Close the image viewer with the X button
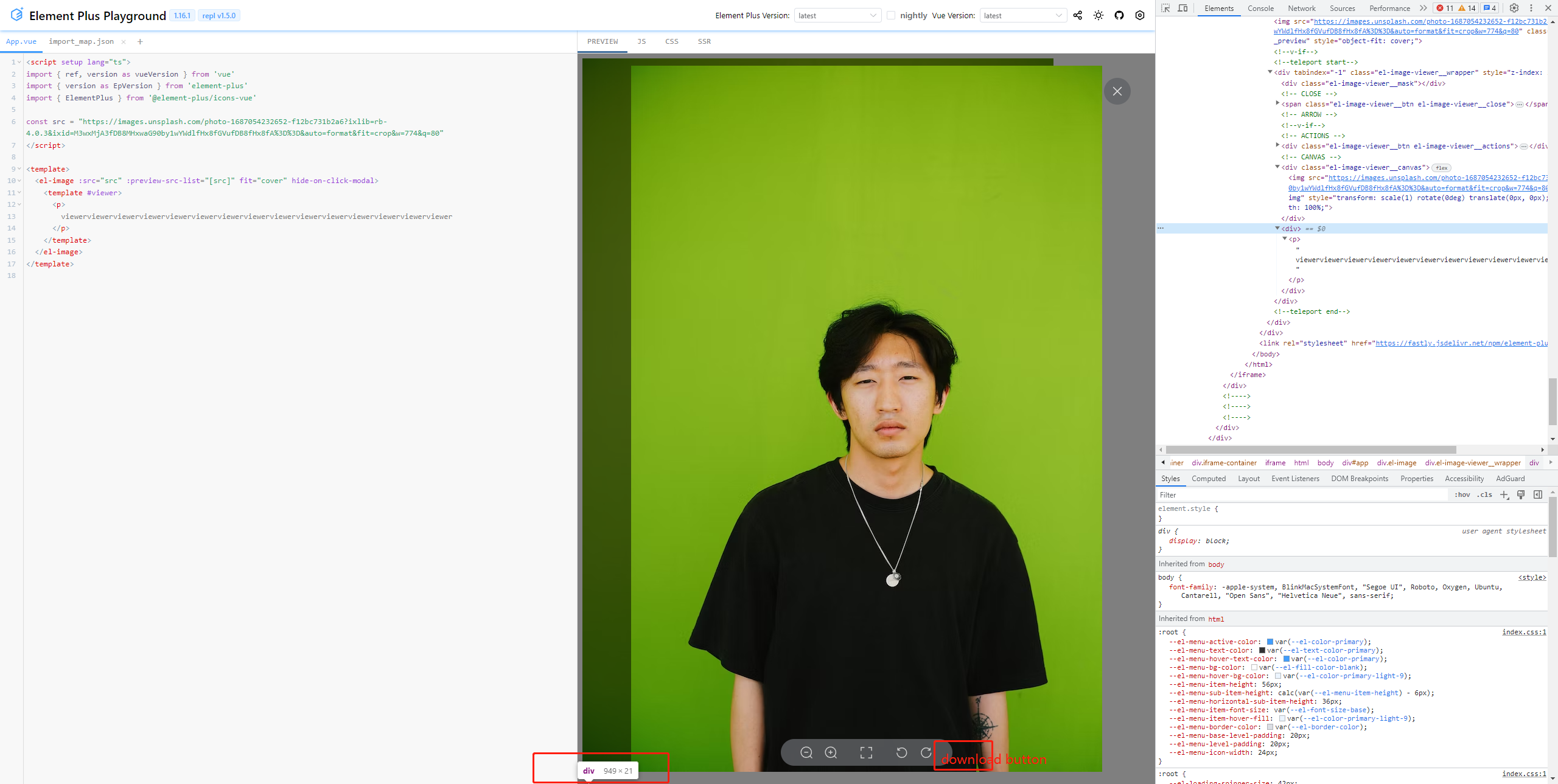1558x784 pixels. click(x=1117, y=91)
